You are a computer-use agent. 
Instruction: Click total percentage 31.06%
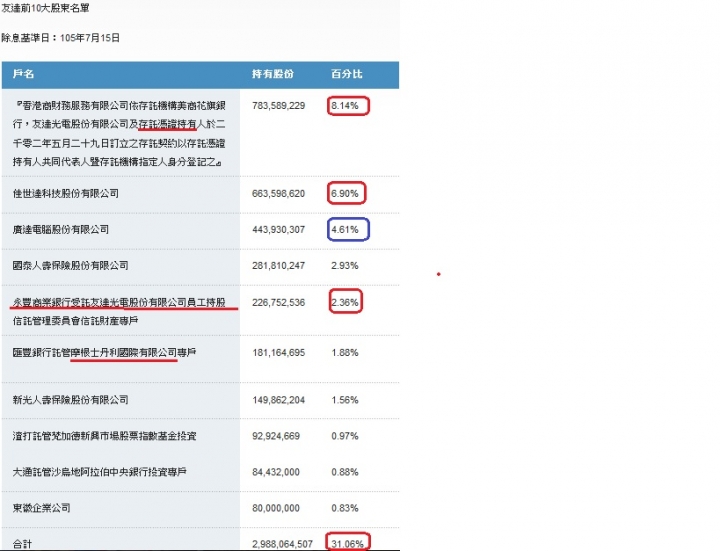coord(348,544)
